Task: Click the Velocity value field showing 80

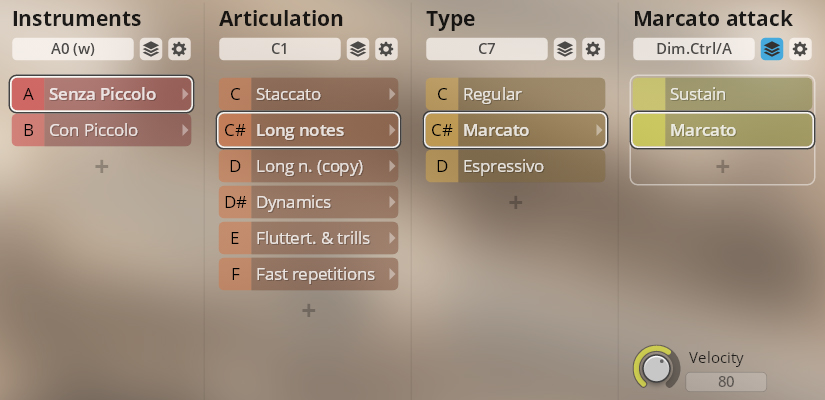Action: (726, 382)
